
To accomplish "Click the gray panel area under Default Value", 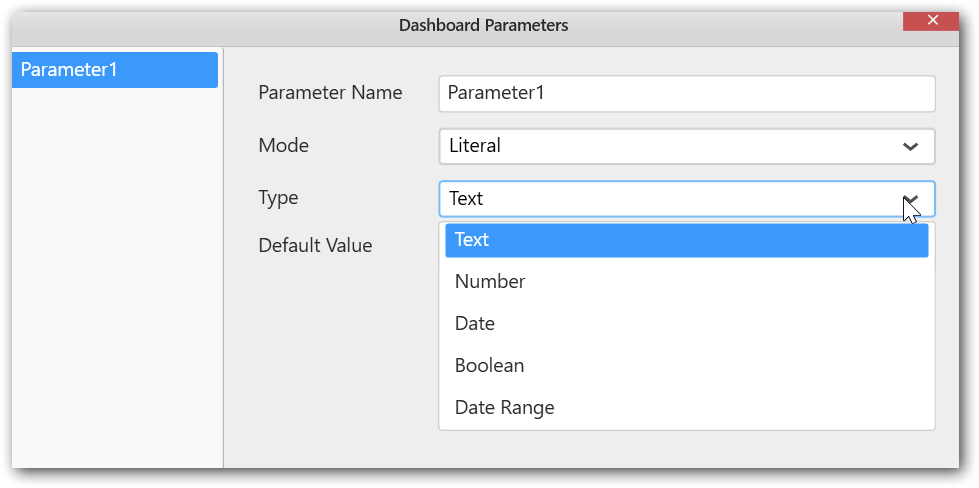I will [x=330, y=350].
